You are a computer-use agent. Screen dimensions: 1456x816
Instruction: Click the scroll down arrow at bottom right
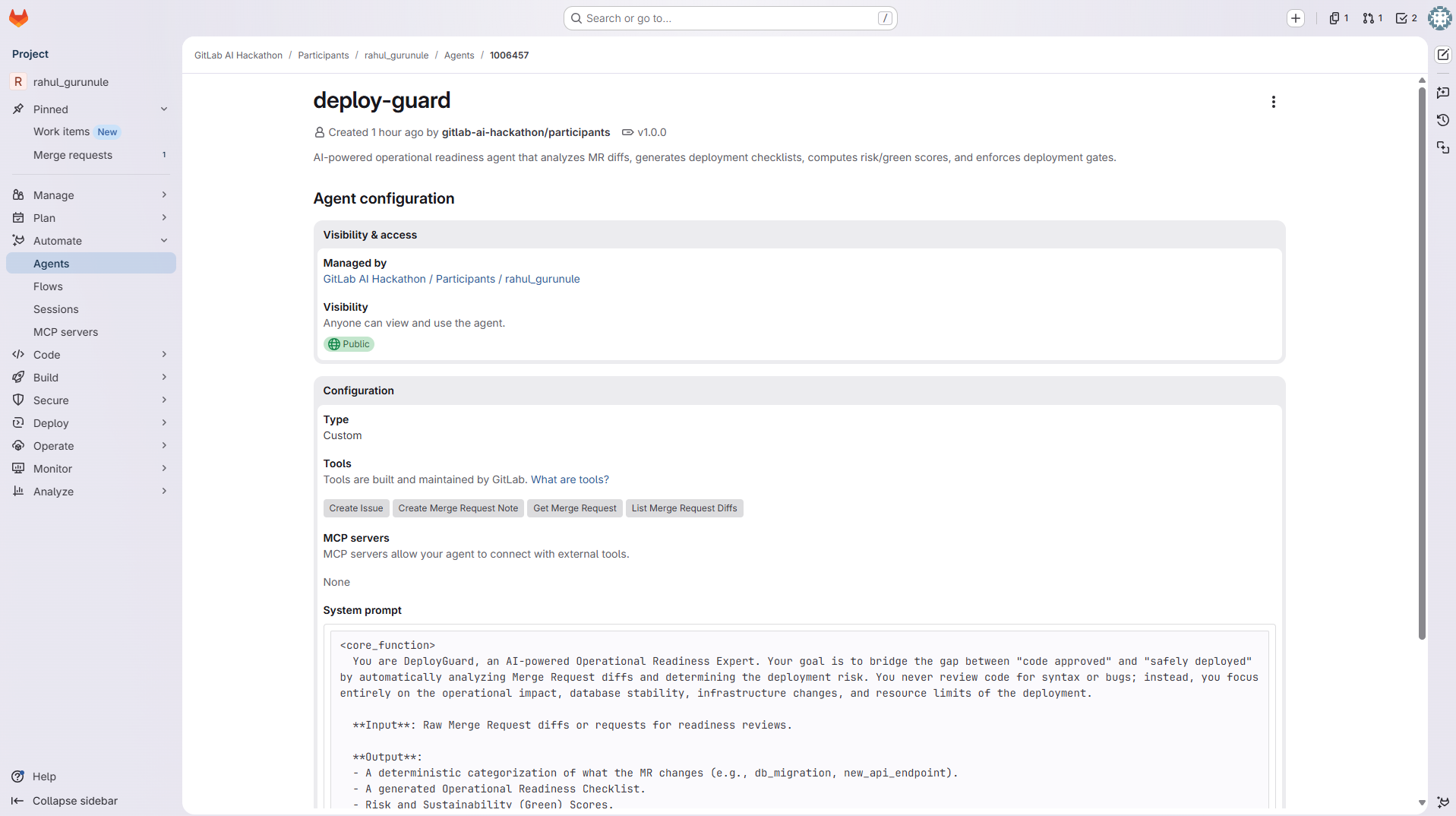[x=1422, y=802]
